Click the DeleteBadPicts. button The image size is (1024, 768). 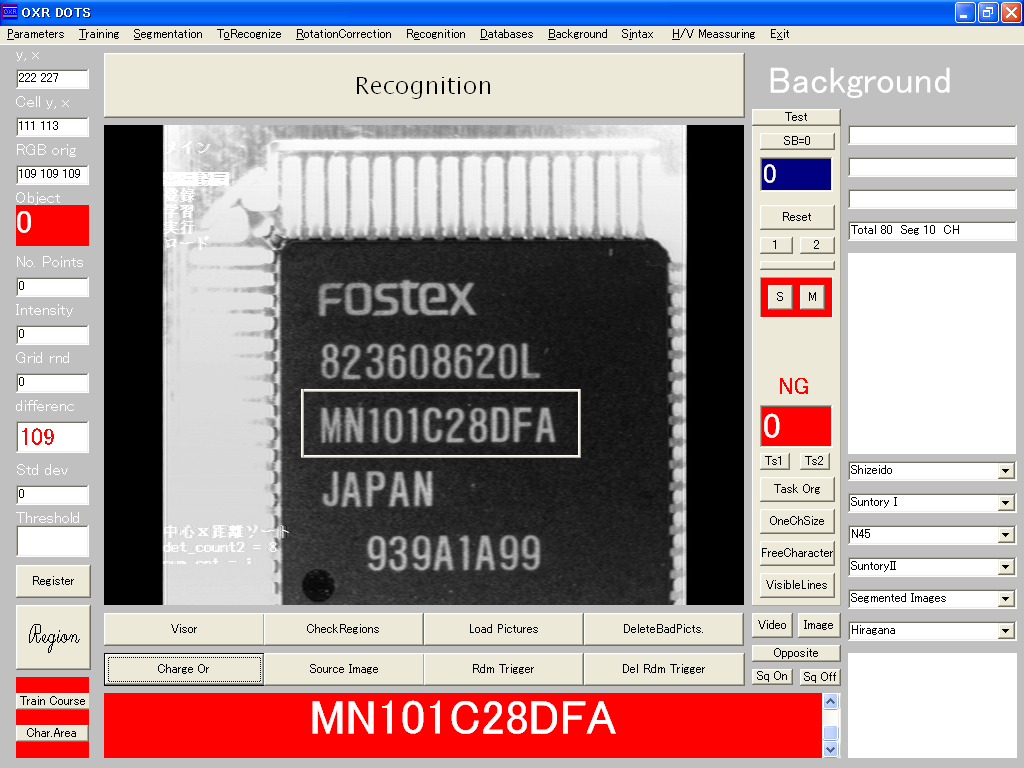click(x=664, y=629)
